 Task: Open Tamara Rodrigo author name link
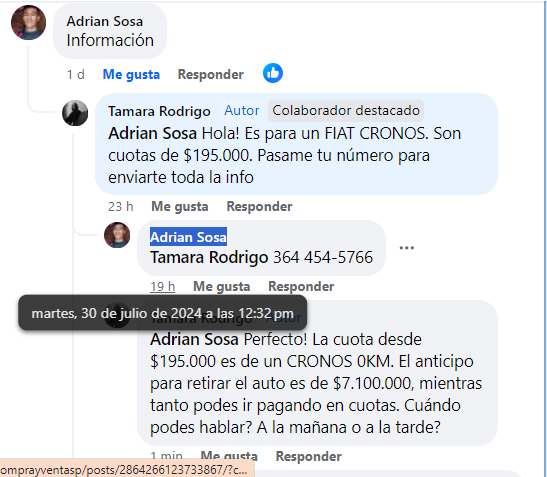[x=159, y=111]
